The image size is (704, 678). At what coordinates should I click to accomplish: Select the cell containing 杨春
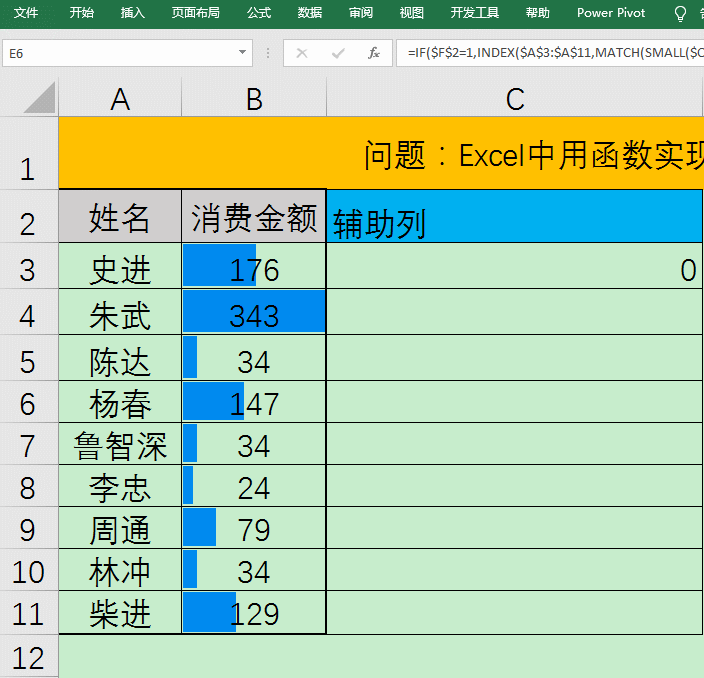[120, 402]
